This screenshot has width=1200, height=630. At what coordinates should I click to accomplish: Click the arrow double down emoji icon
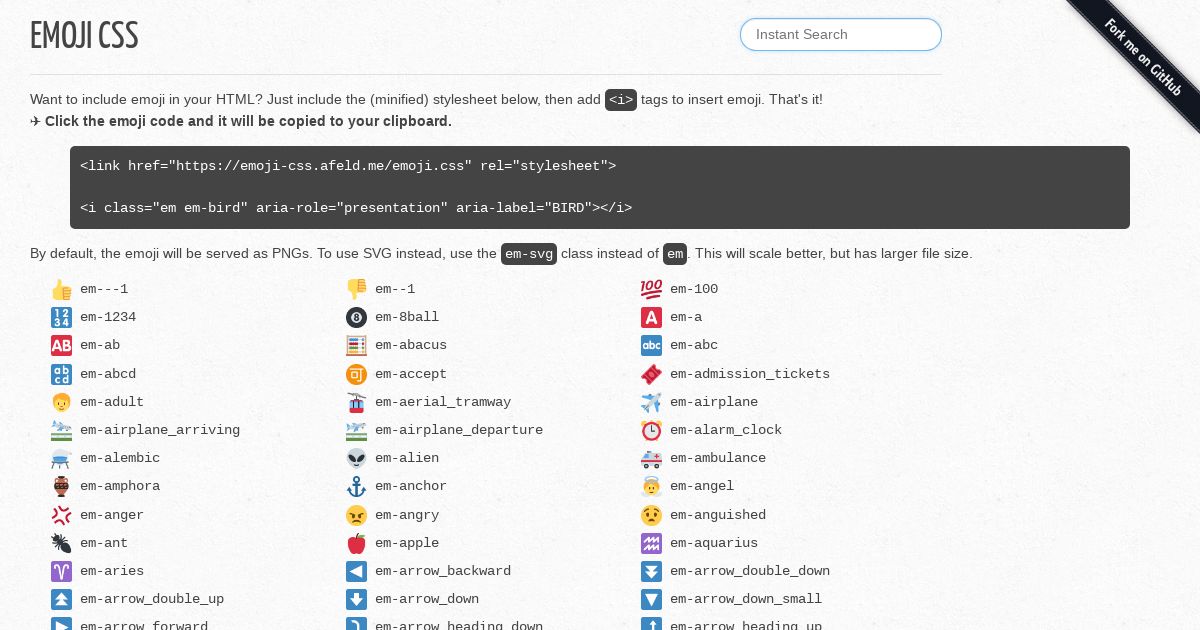point(651,571)
